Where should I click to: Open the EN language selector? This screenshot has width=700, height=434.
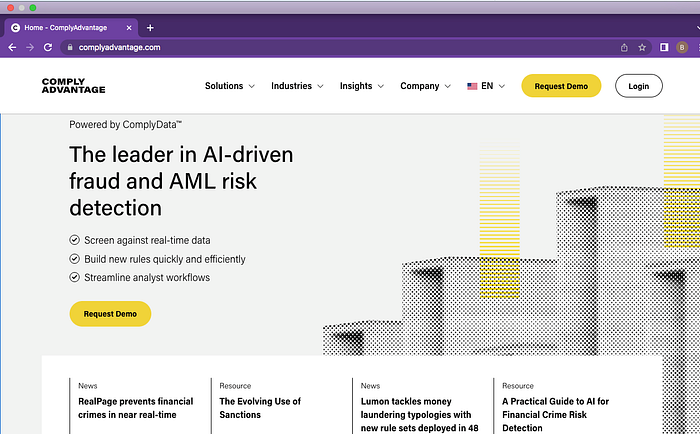(x=486, y=86)
